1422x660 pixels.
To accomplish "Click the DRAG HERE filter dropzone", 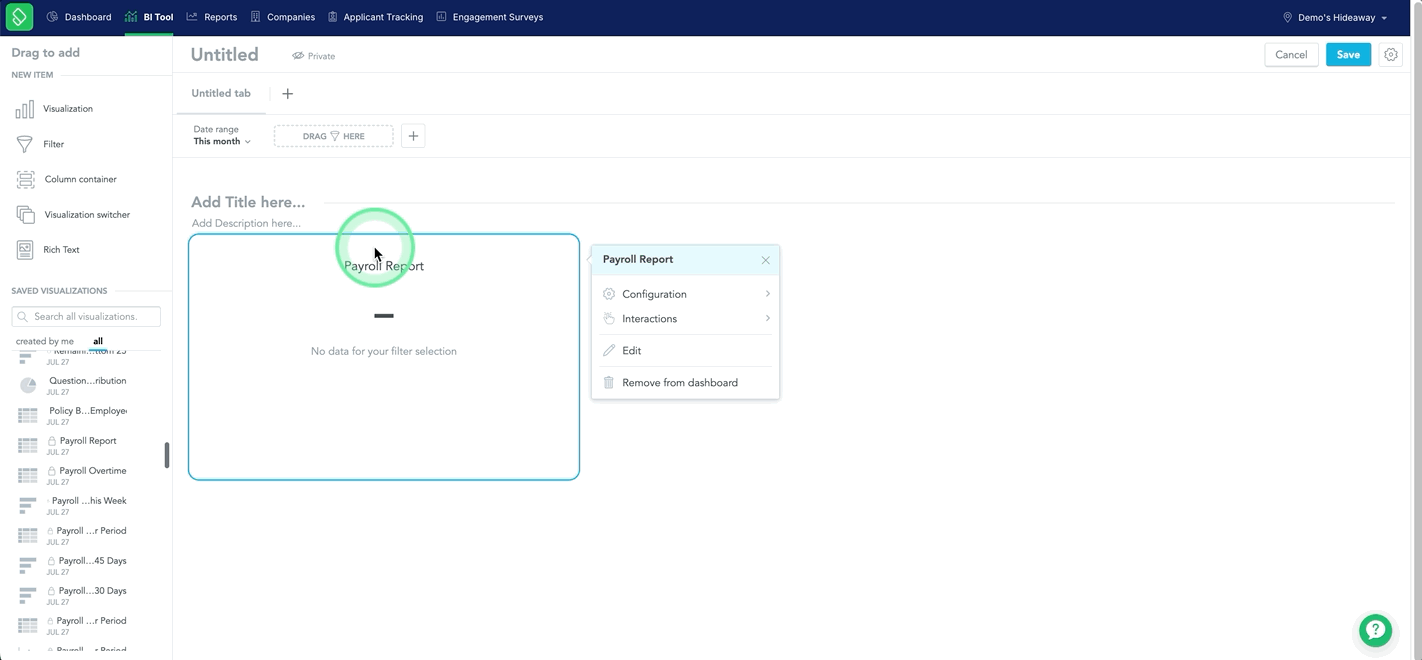I will click(x=334, y=136).
